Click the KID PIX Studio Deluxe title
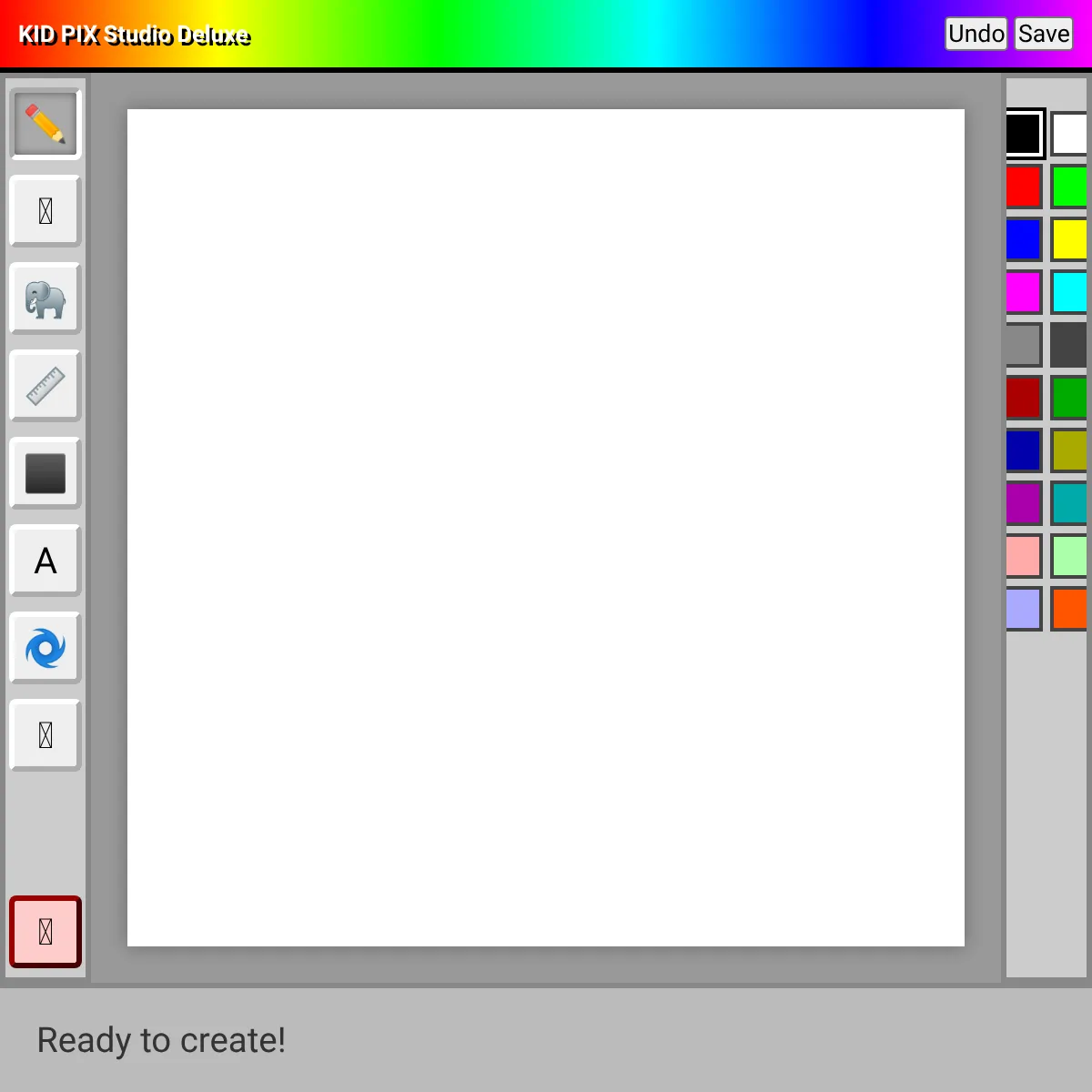The image size is (1092, 1092). tap(134, 35)
